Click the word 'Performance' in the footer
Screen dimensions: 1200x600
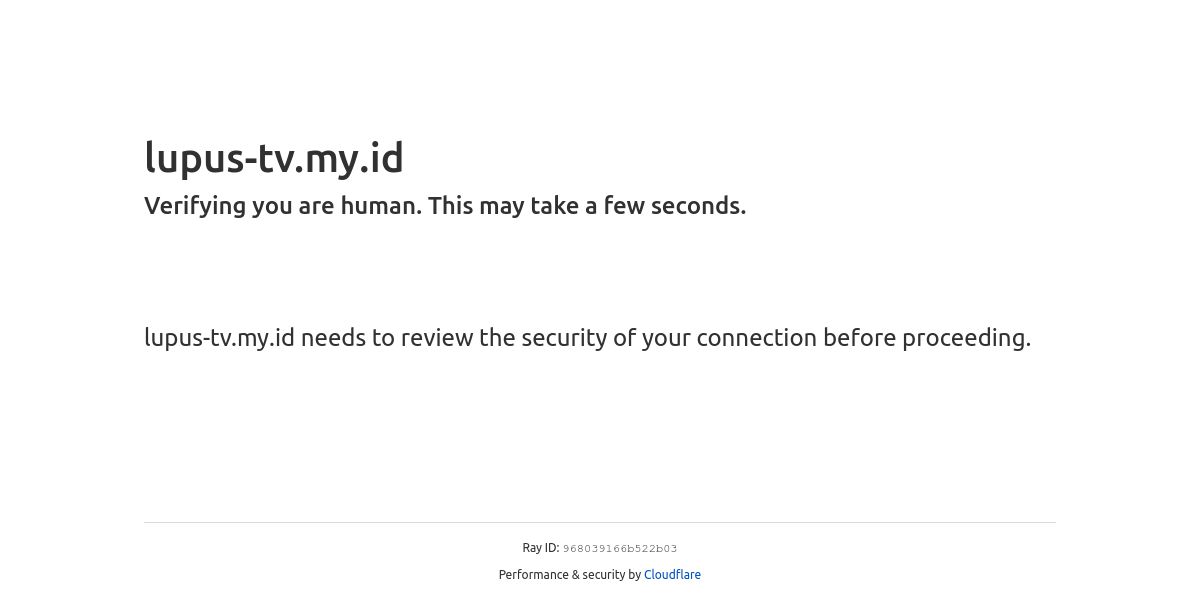(x=533, y=575)
